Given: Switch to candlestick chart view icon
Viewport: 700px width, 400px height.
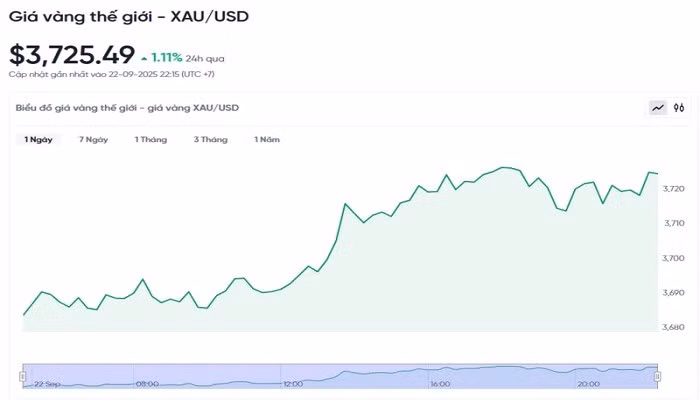Looking at the screenshot, I should (679, 108).
